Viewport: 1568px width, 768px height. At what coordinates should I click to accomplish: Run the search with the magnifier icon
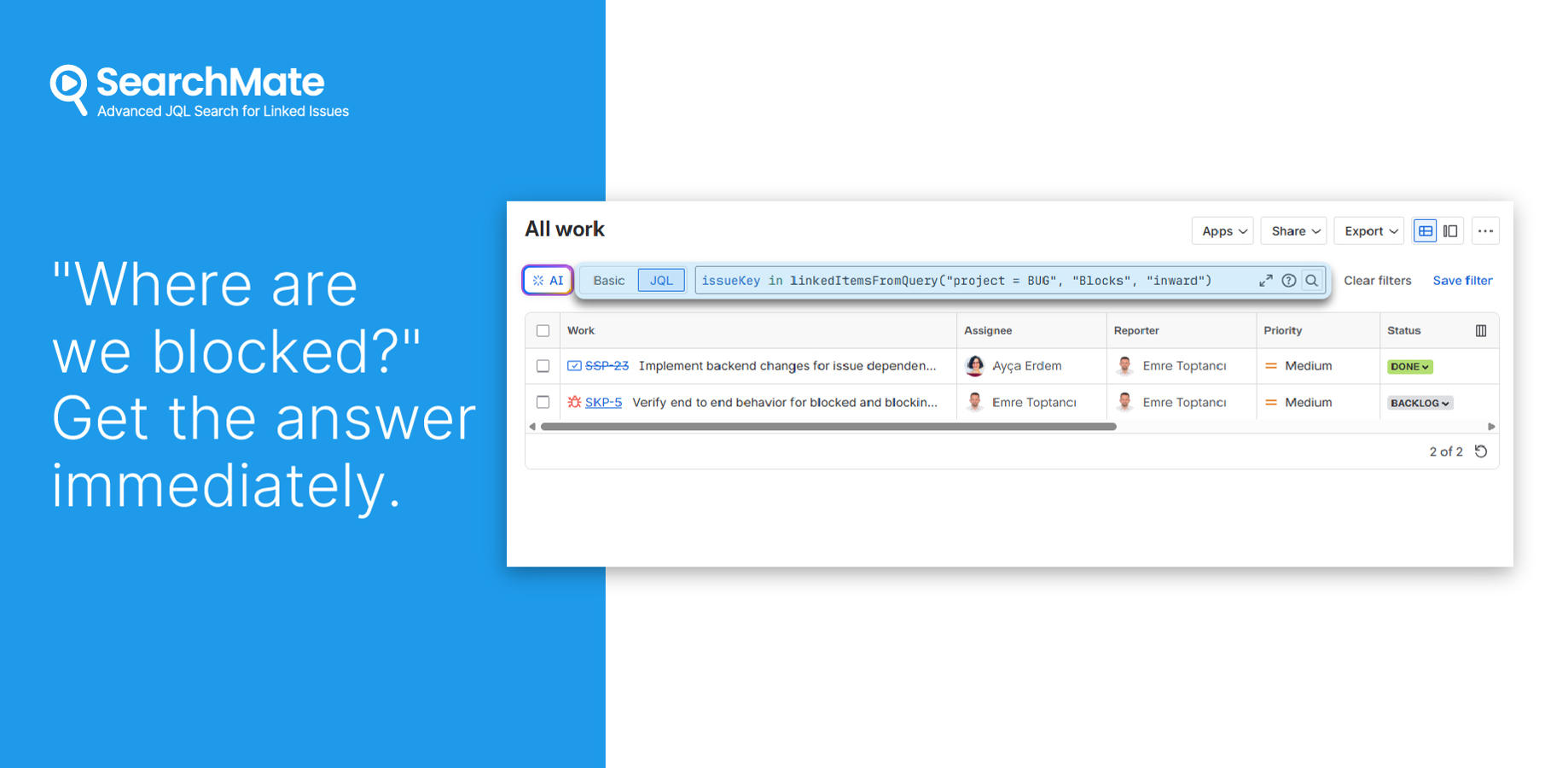[x=1311, y=280]
